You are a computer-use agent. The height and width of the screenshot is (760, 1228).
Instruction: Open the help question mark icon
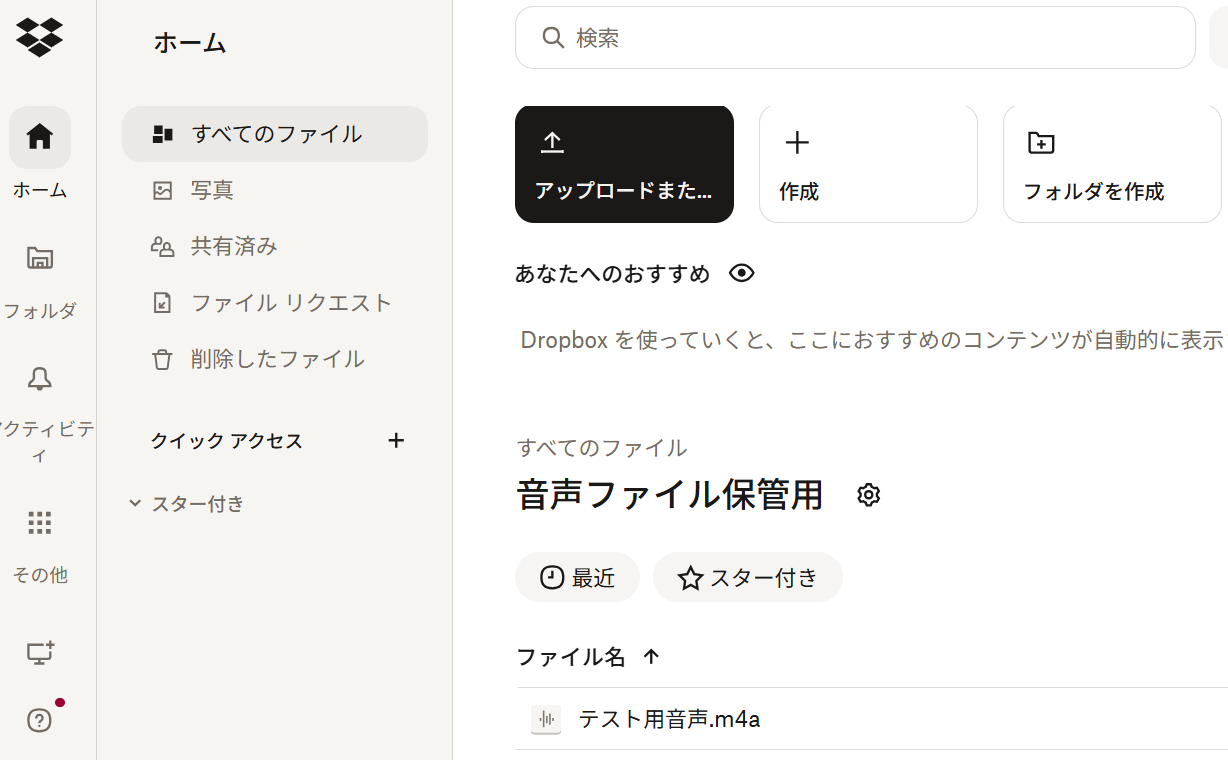(x=40, y=720)
